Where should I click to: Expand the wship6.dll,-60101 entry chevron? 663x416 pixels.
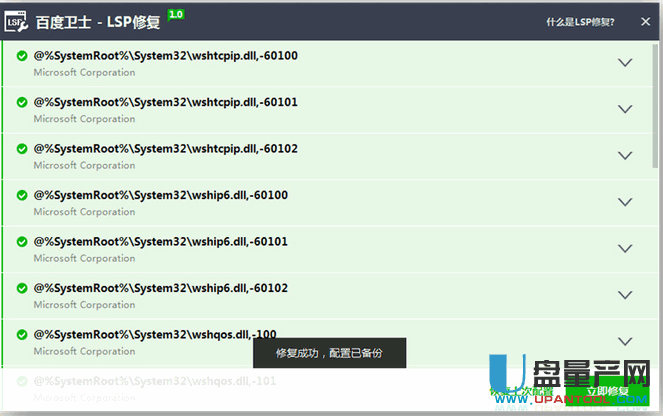coord(626,249)
